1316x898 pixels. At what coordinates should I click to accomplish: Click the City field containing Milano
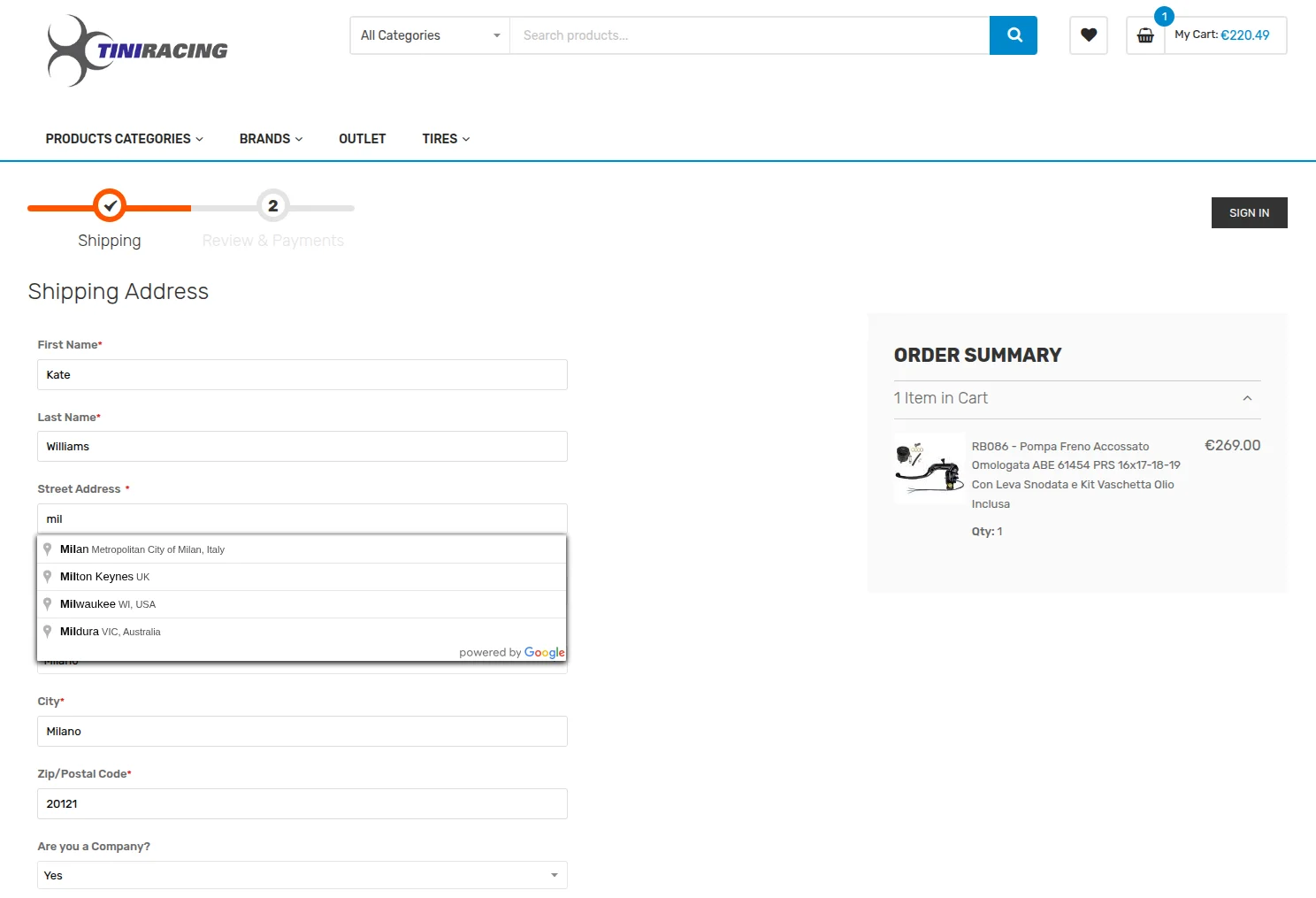pyautogui.click(x=302, y=732)
